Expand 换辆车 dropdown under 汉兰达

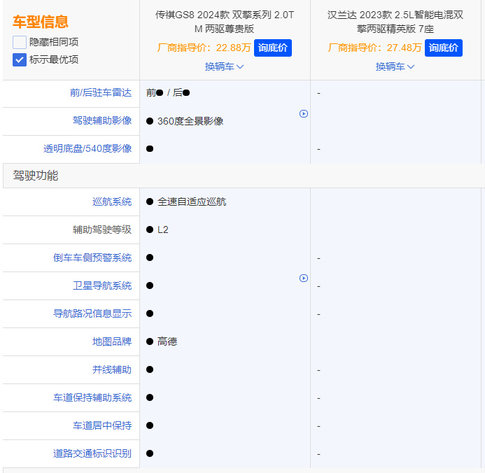pyautogui.click(x=395, y=67)
